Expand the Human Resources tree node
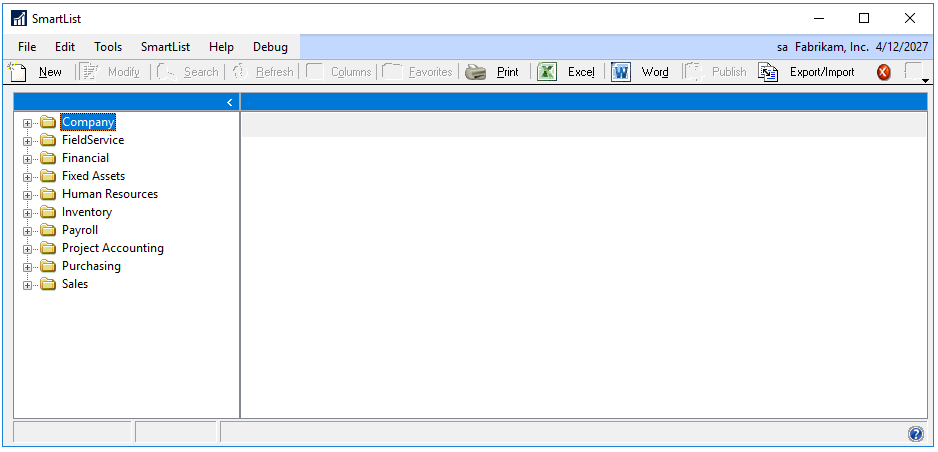938x452 pixels. pyautogui.click(x=27, y=196)
